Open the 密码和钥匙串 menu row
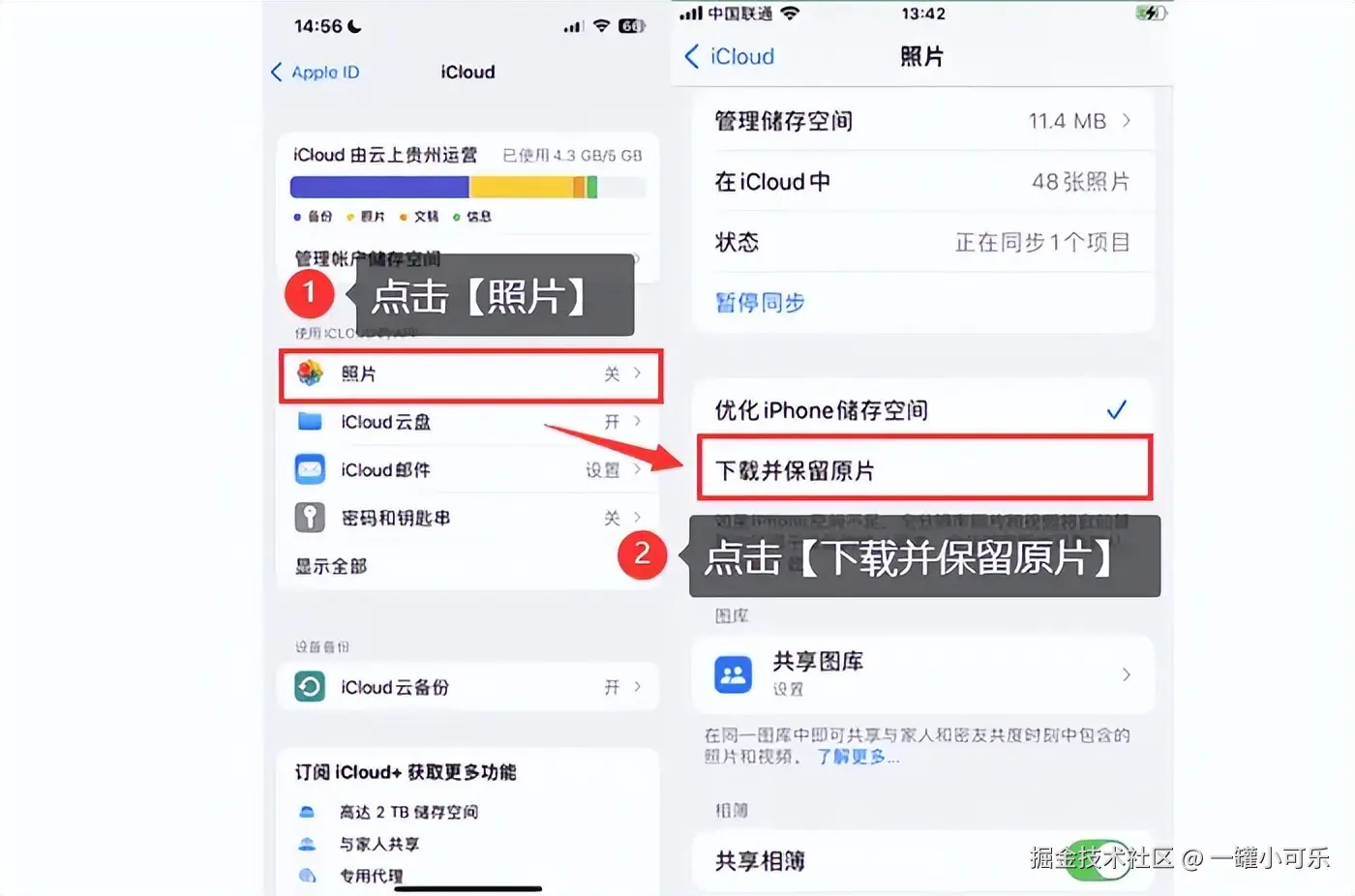Screen dimensions: 1355x896 [x=468, y=518]
